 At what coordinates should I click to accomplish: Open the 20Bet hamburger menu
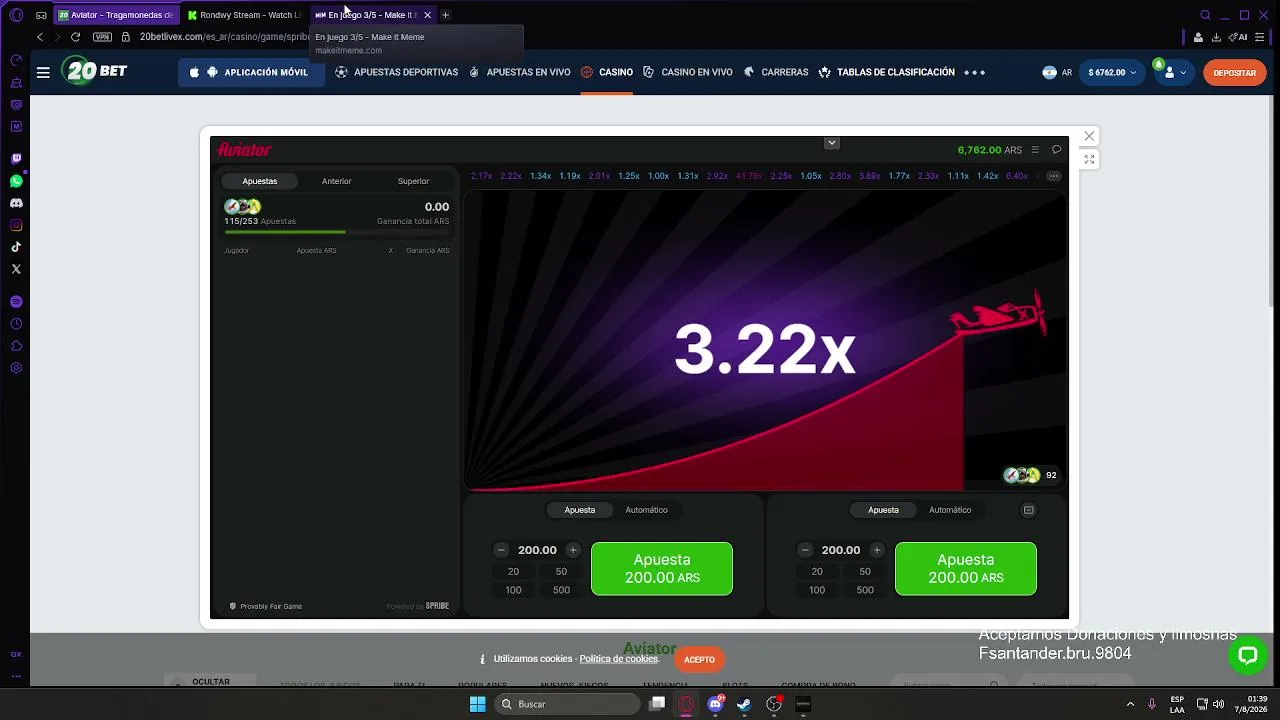(43, 72)
